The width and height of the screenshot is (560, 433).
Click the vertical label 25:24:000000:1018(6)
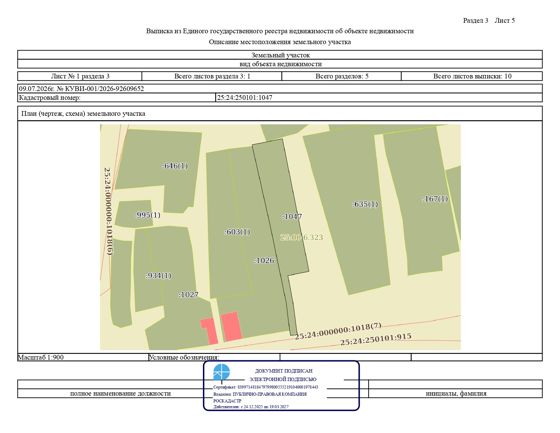[x=108, y=211]
